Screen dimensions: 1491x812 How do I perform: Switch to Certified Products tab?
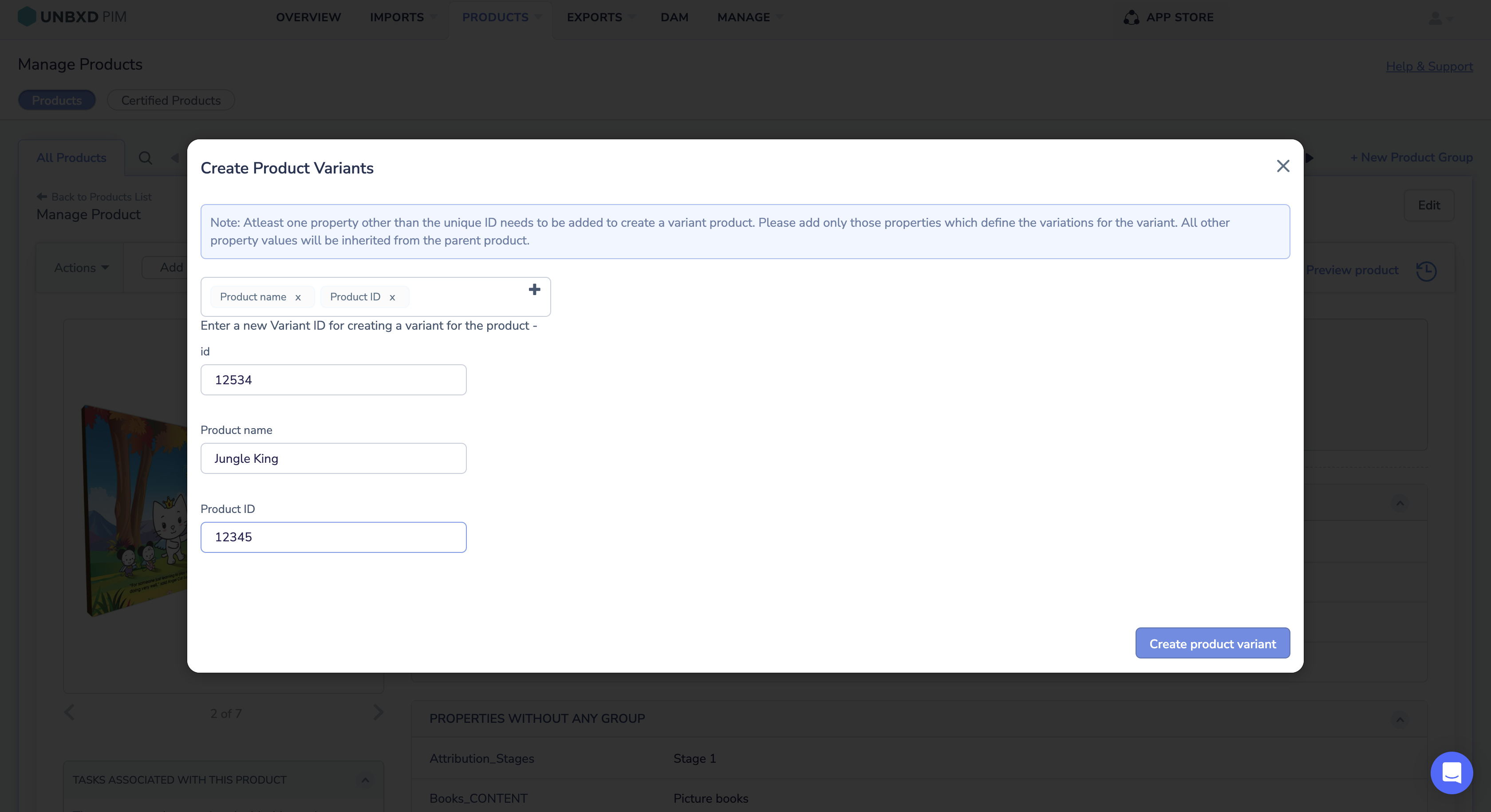(171, 100)
